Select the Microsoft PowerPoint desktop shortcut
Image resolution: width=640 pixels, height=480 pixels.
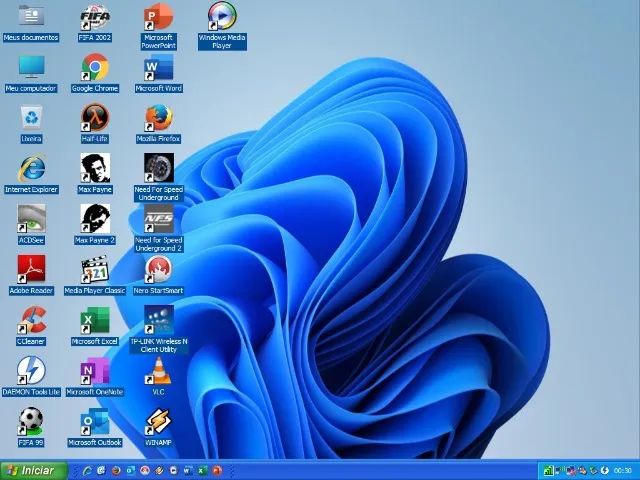[159, 27]
